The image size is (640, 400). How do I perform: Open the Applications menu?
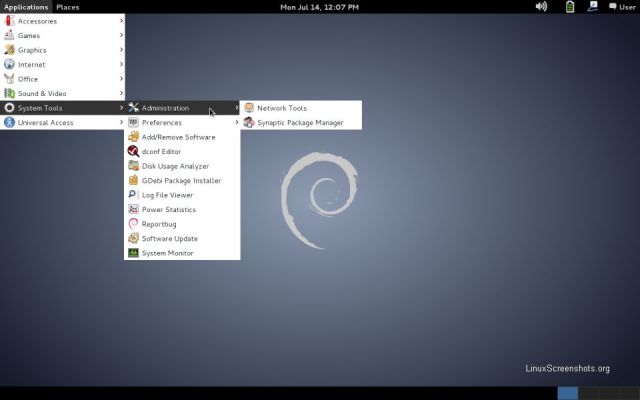pos(26,7)
